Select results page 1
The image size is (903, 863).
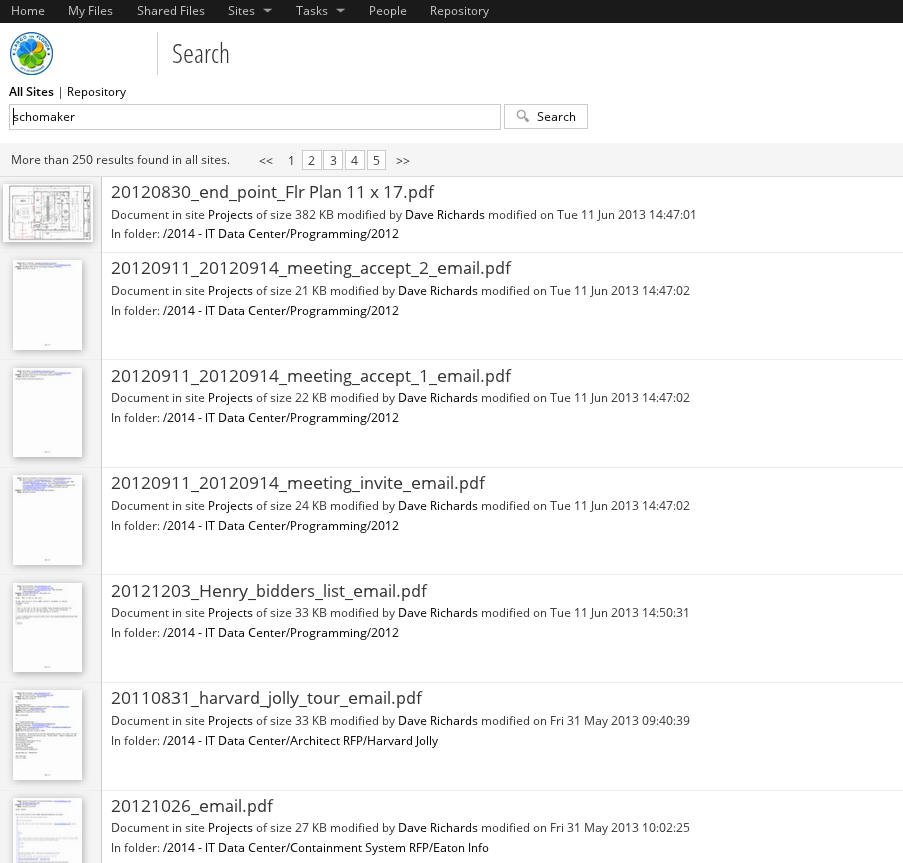point(291,161)
